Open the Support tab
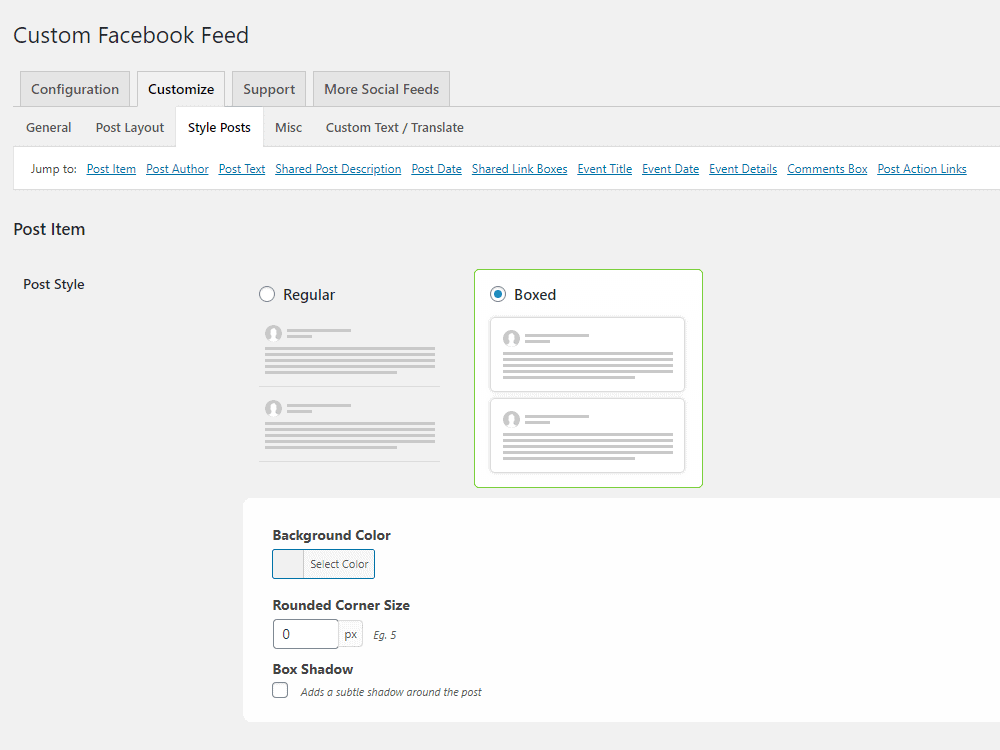The height and width of the screenshot is (750, 1000). (x=268, y=89)
